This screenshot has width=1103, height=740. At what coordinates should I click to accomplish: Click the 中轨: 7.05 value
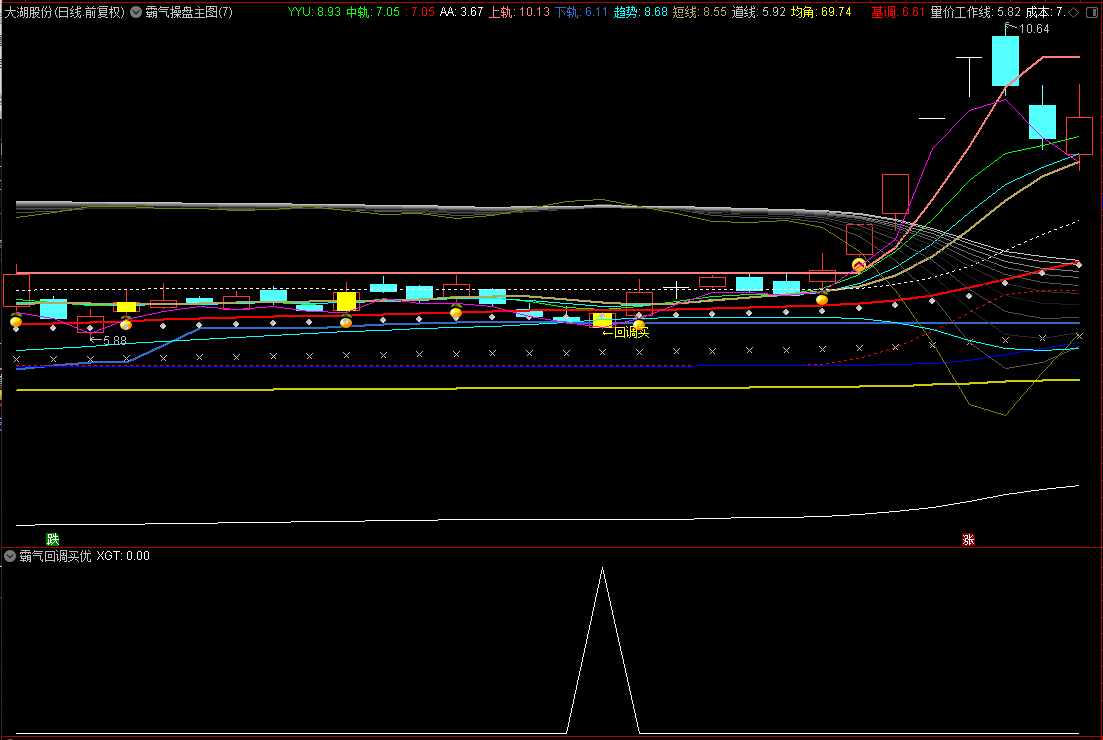coord(373,12)
